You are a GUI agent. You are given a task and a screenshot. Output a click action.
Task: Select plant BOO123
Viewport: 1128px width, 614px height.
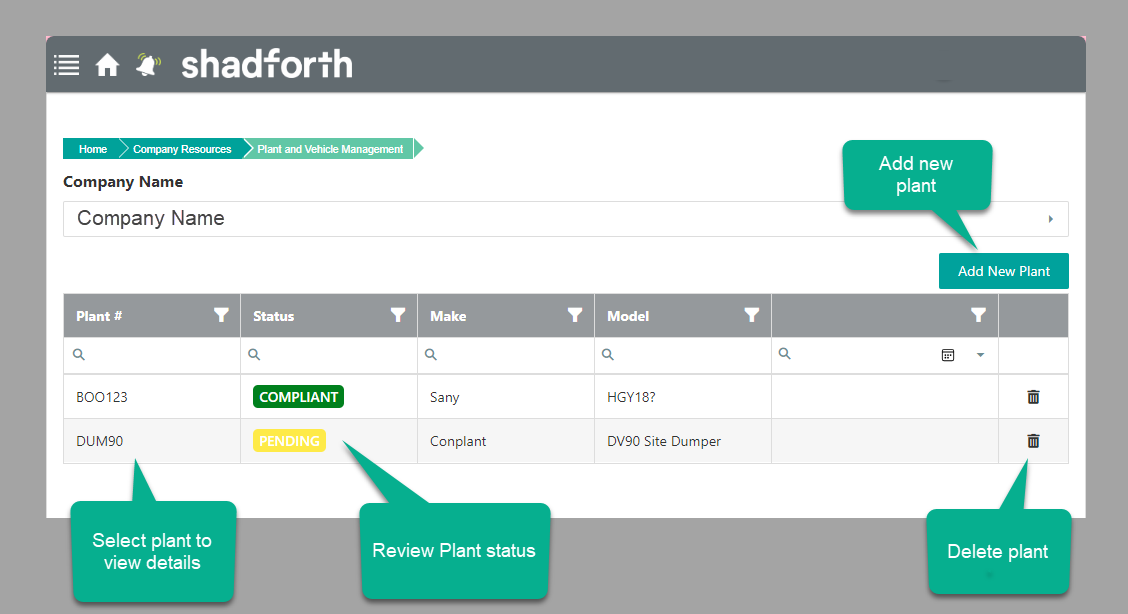[101, 398]
